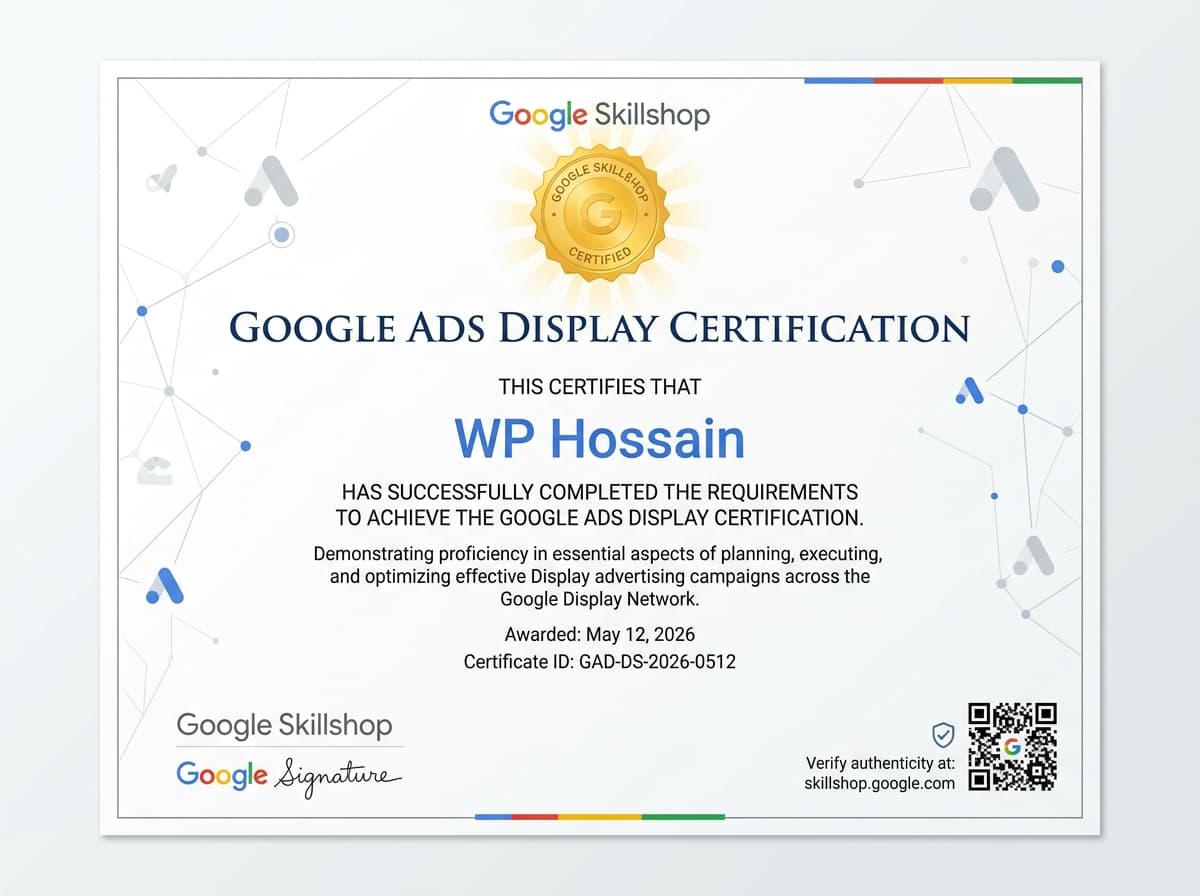Click the Verify authenticity at: label
Screen dimensions: 1200x896
click(x=880, y=763)
